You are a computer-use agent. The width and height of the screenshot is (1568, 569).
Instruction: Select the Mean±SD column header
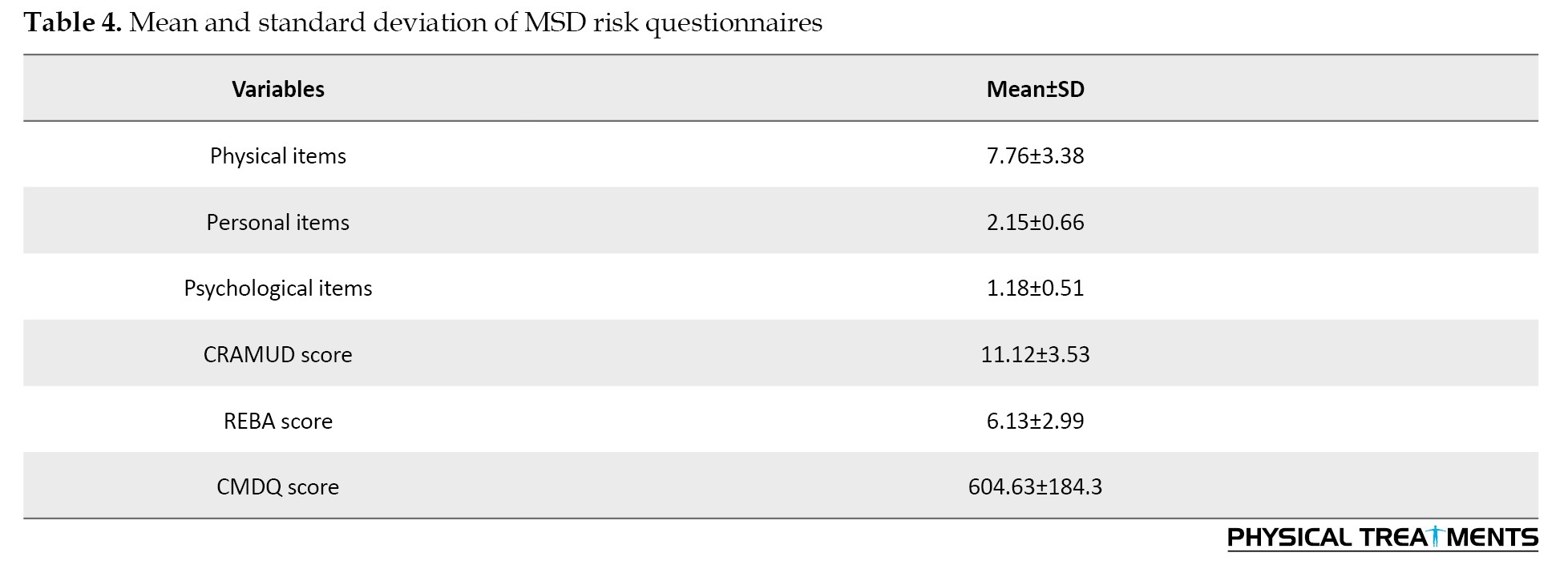click(x=1035, y=89)
